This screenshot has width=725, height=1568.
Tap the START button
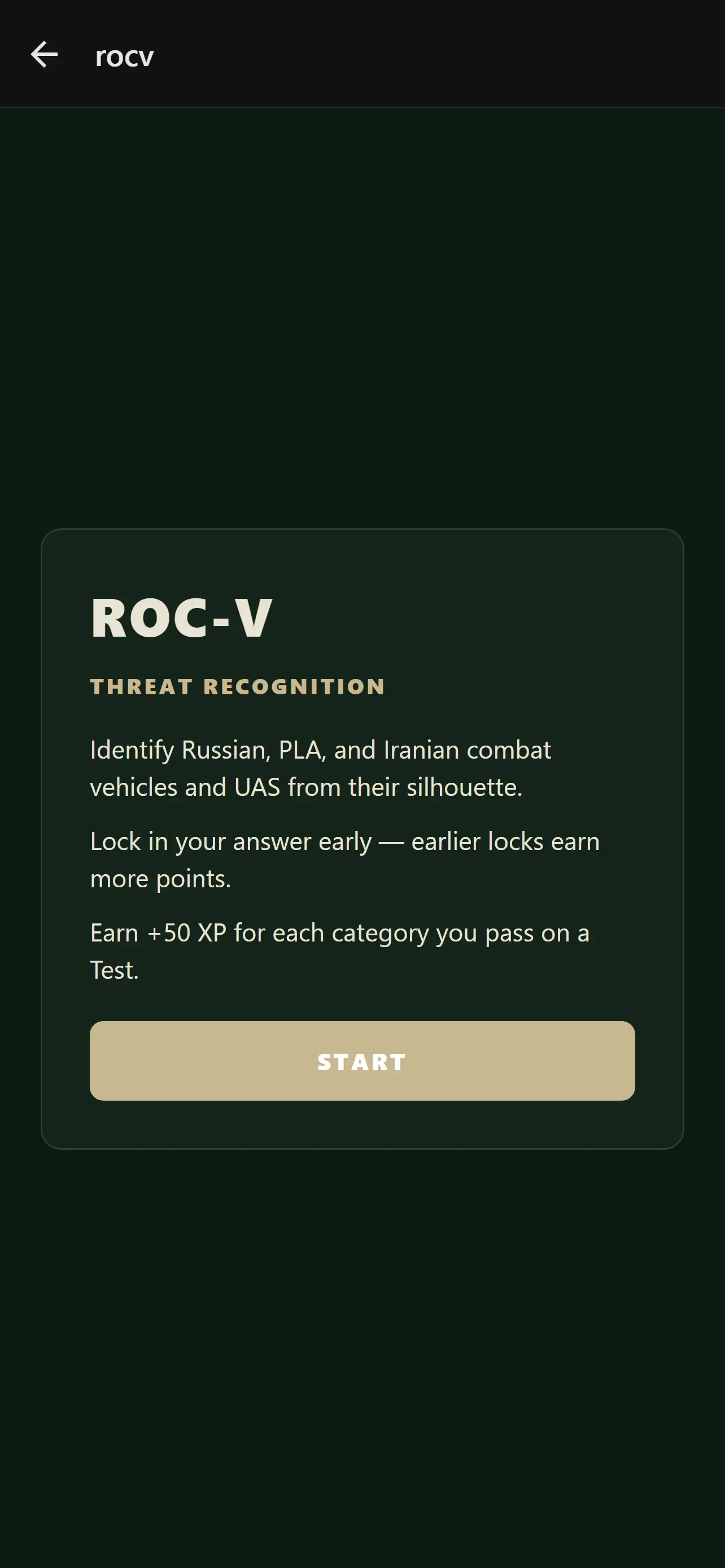pos(362,1061)
